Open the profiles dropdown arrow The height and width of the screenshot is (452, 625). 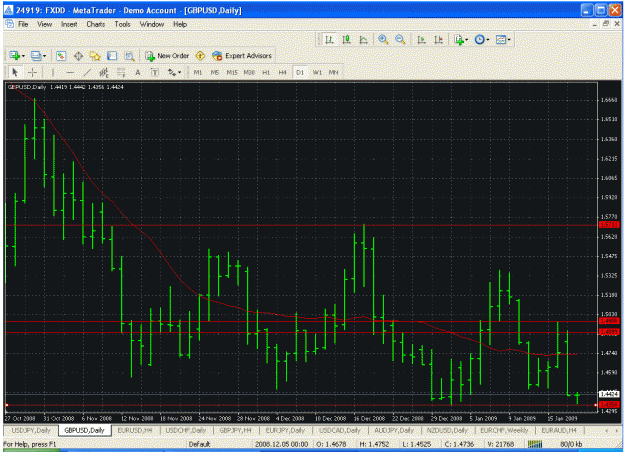click(44, 56)
